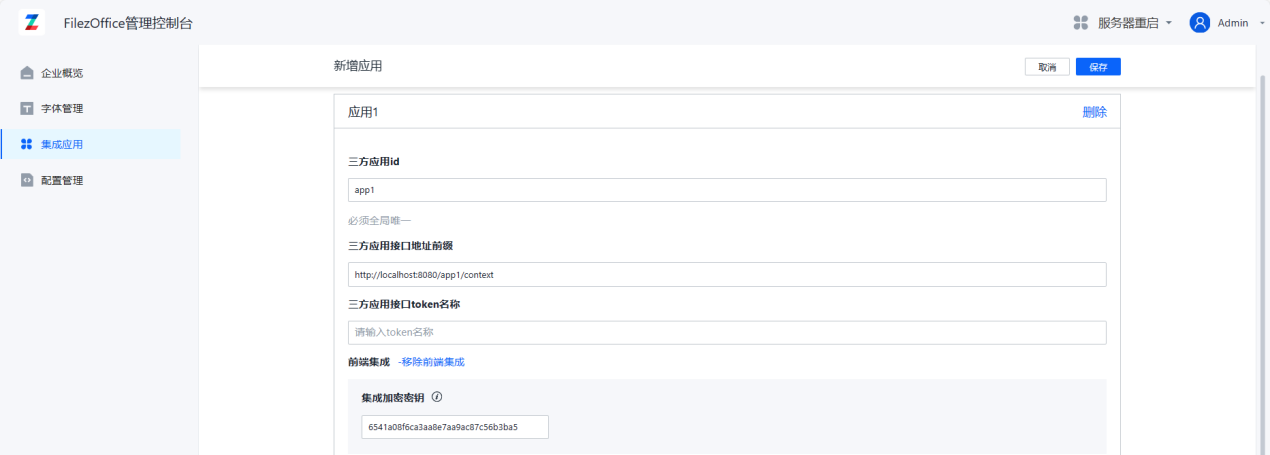Click the server restart grid icon
1270x455 pixels.
(1080, 22)
